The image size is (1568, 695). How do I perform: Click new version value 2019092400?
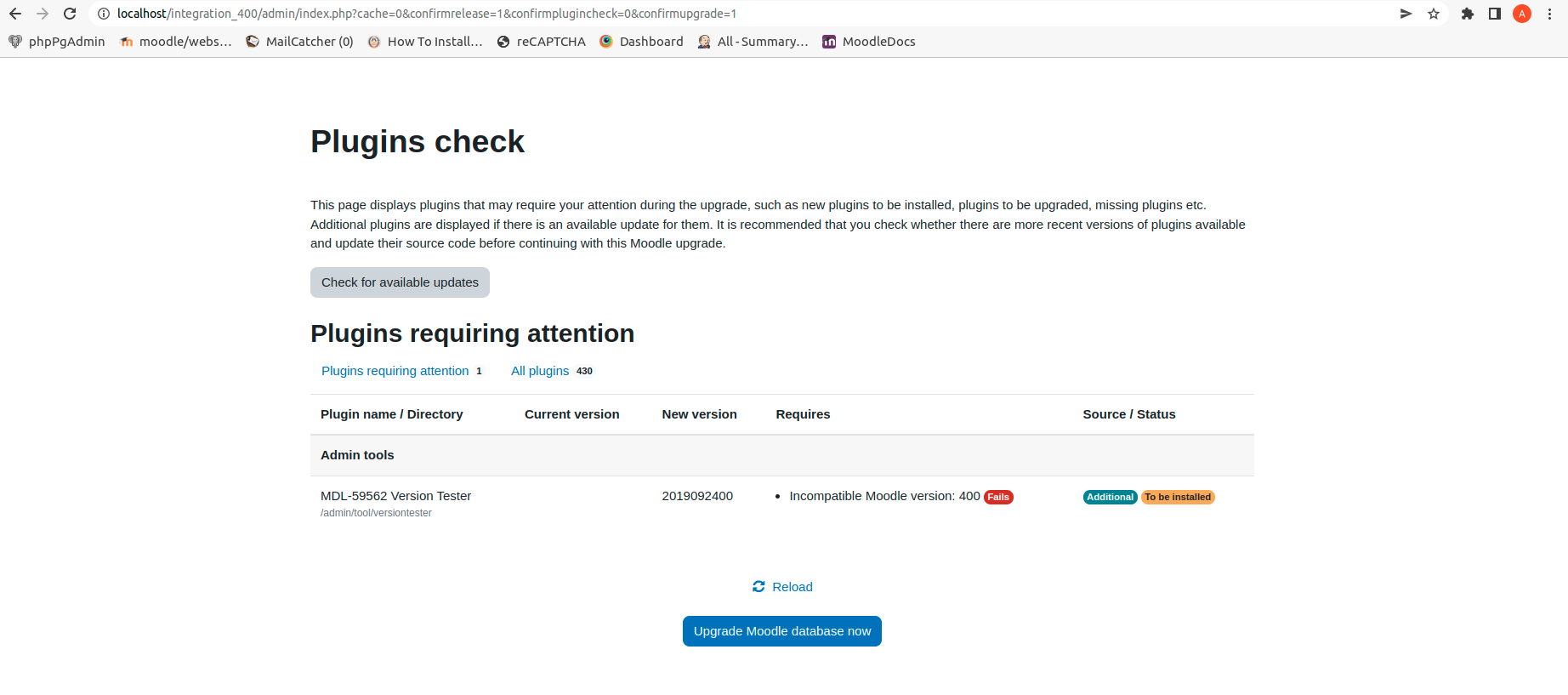697,496
